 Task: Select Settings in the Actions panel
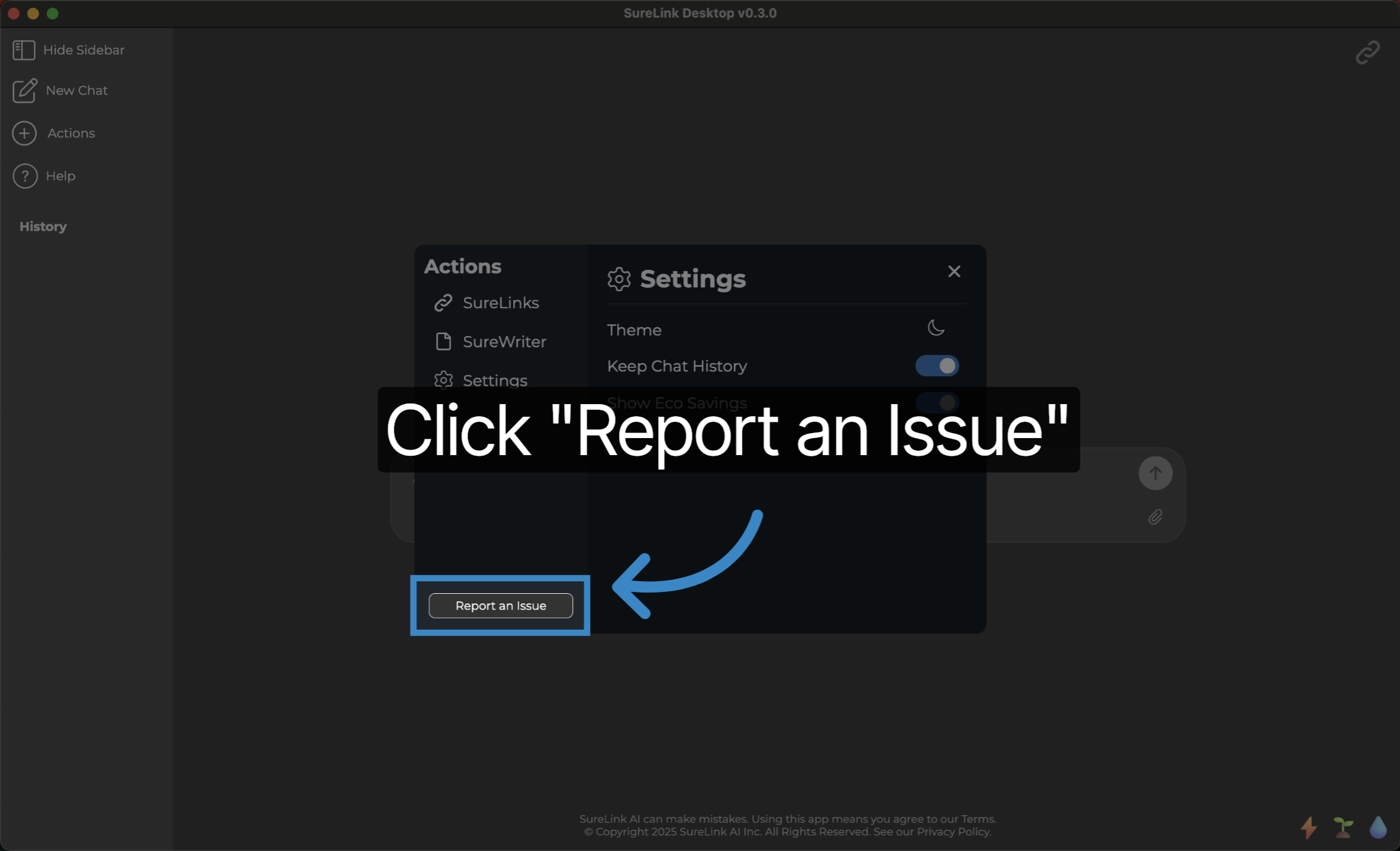[481, 380]
